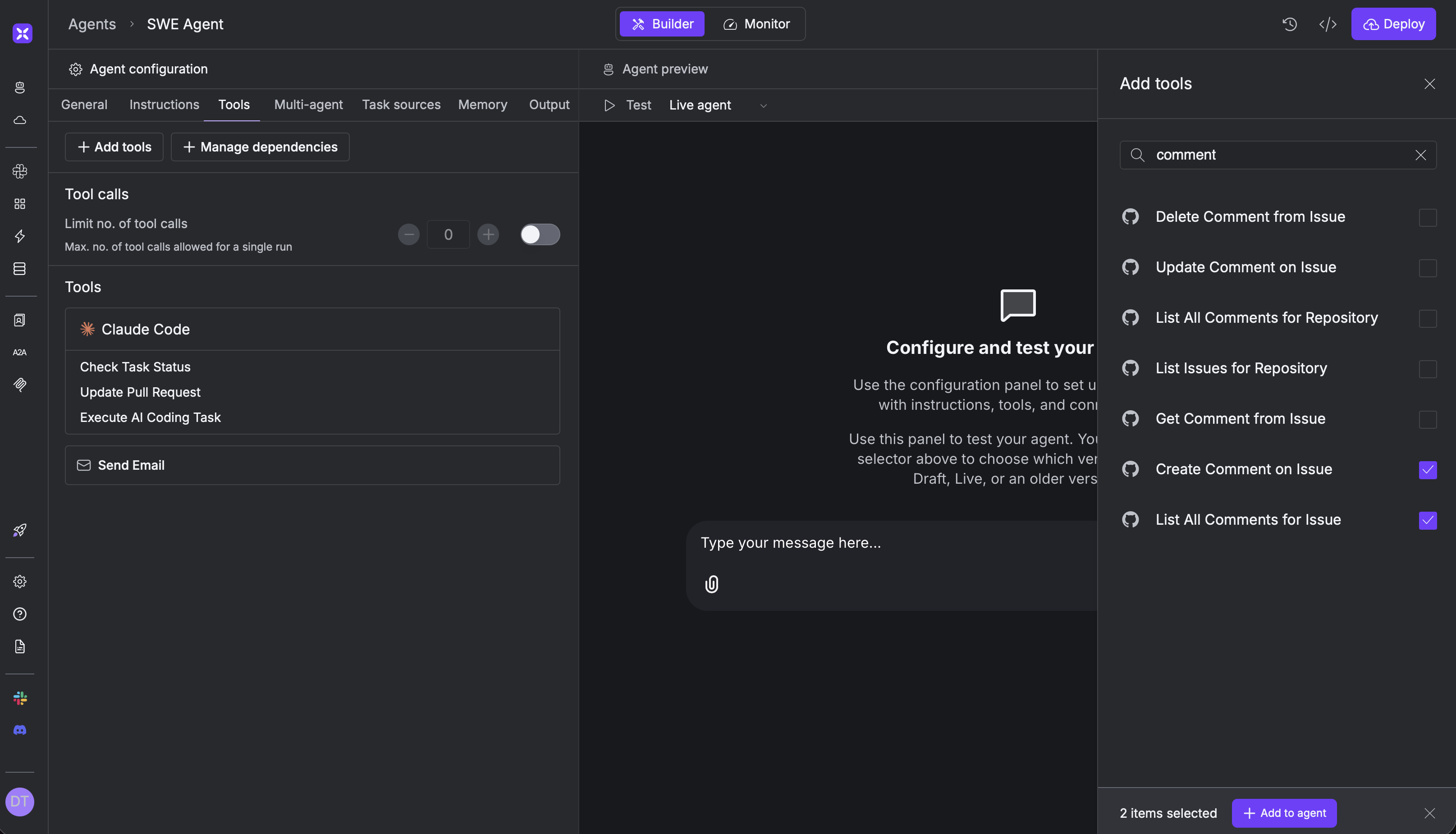Image resolution: width=1456 pixels, height=834 pixels.
Task: Open the database icon in the sidebar
Action: coord(20,268)
